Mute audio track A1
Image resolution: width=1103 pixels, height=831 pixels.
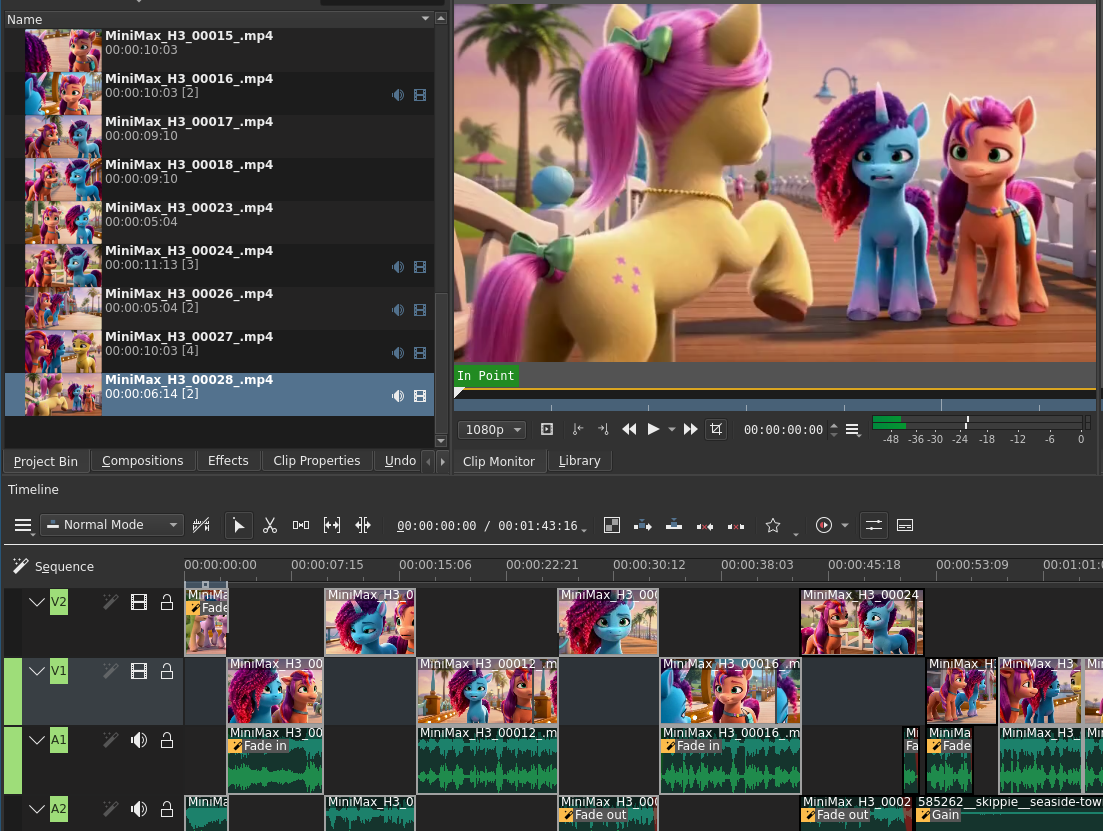[139, 740]
